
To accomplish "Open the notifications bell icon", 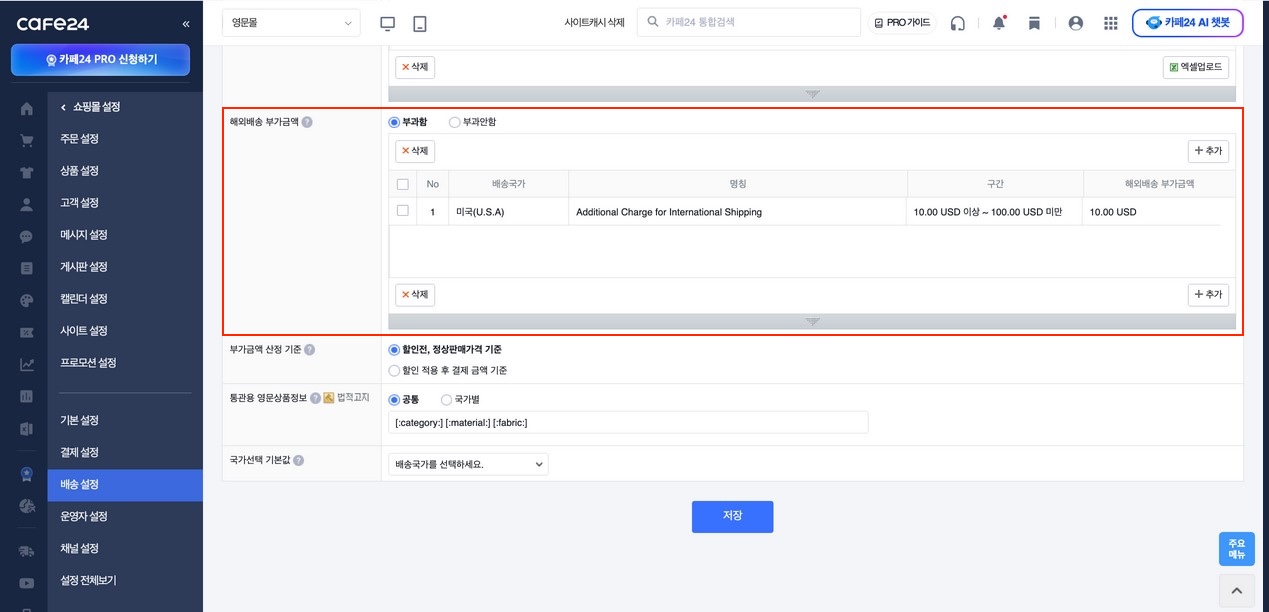I will [x=999, y=23].
